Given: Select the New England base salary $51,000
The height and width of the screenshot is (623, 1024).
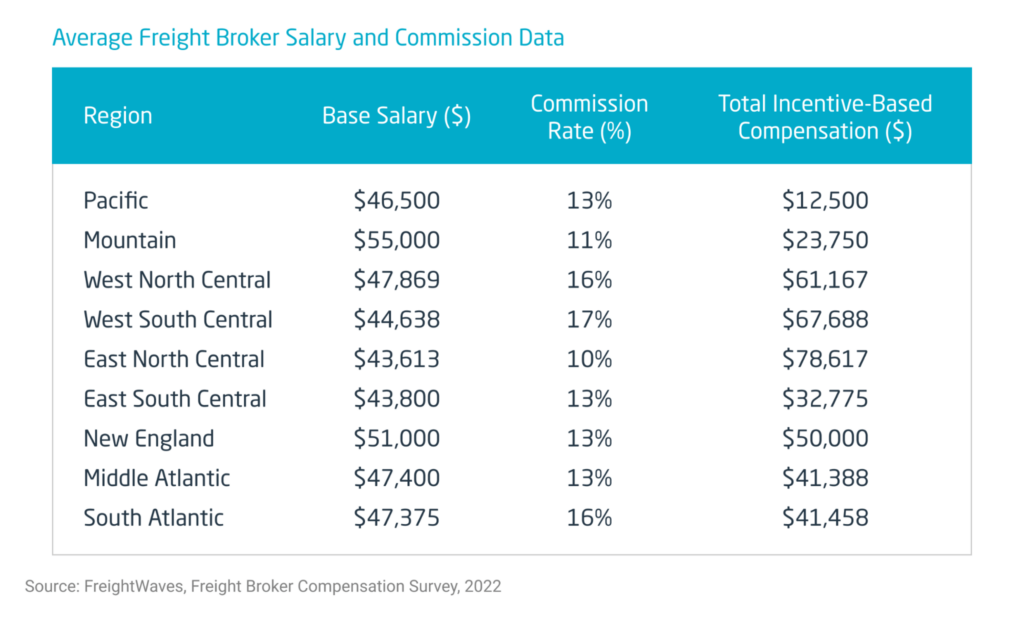Looking at the screenshot, I should [396, 438].
